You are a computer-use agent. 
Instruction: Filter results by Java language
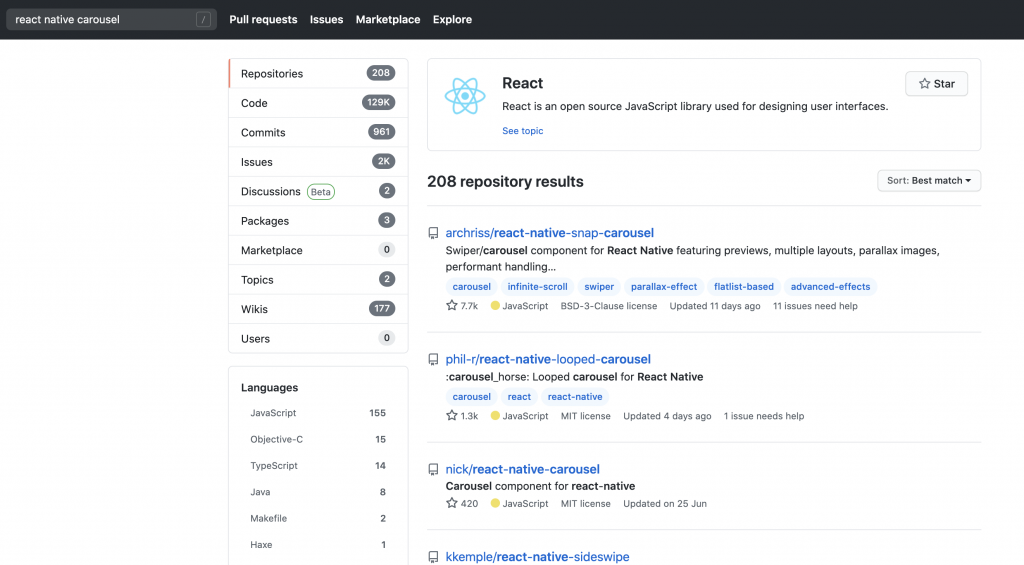click(x=317, y=492)
